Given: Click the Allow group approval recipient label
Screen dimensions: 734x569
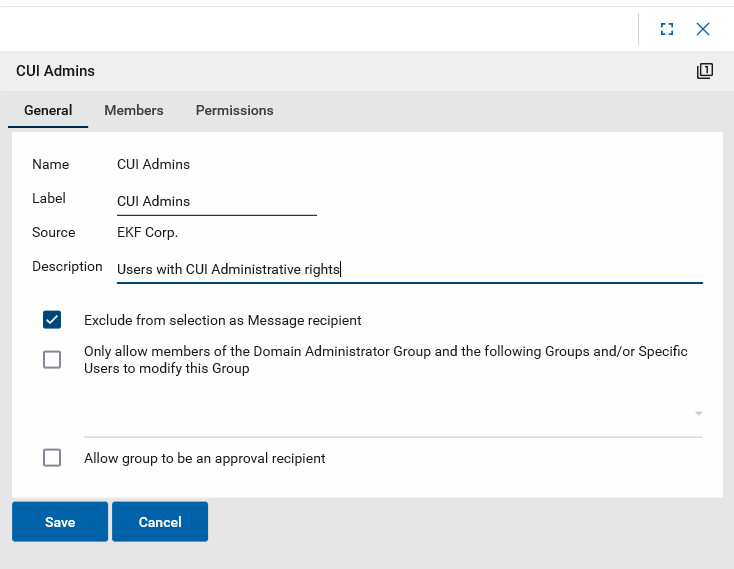Looking at the screenshot, I should pyautogui.click(x=204, y=459).
